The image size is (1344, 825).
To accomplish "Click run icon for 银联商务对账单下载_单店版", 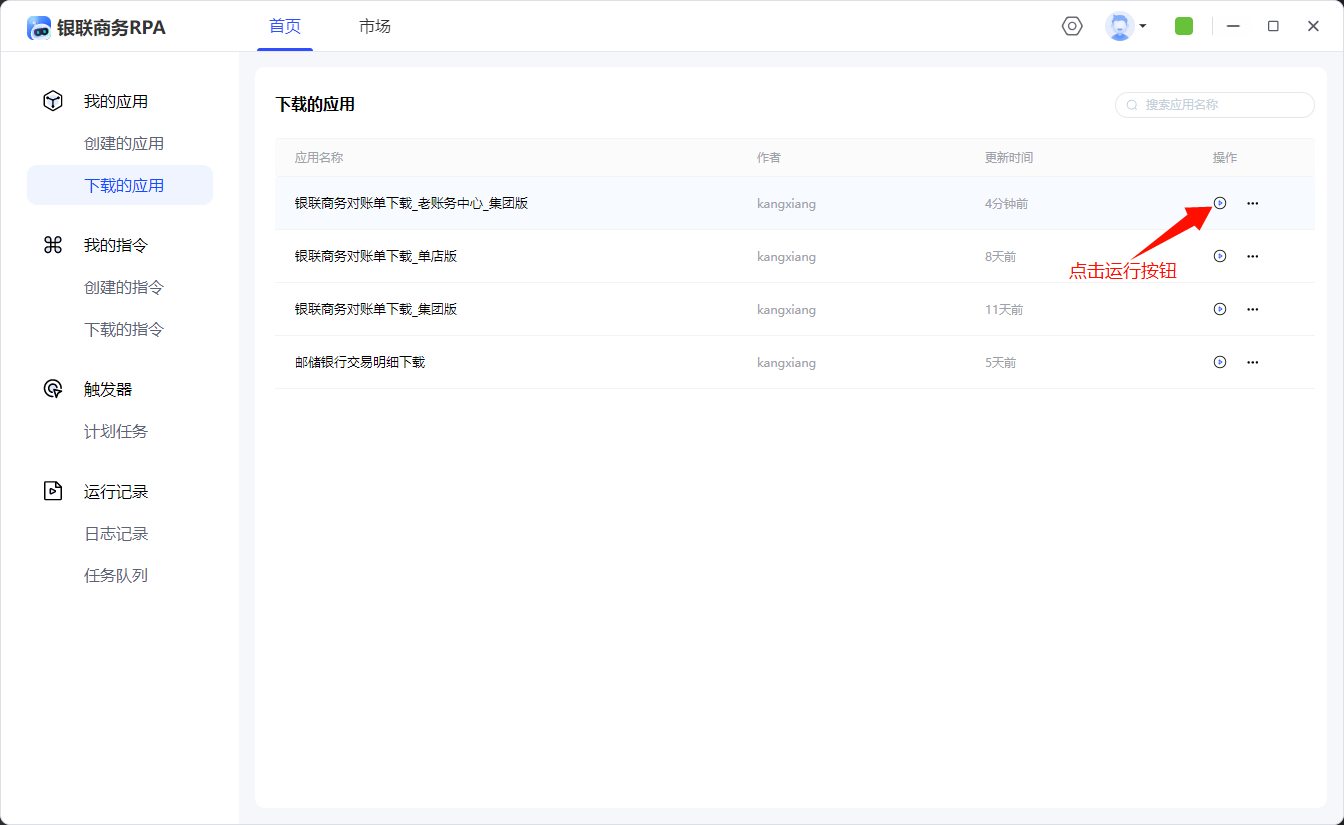I will point(1219,256).
